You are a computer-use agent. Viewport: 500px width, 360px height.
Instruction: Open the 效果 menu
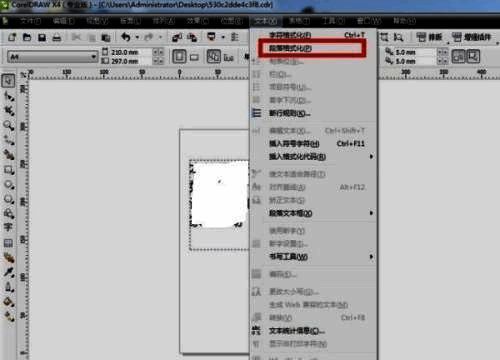(197, 21)
